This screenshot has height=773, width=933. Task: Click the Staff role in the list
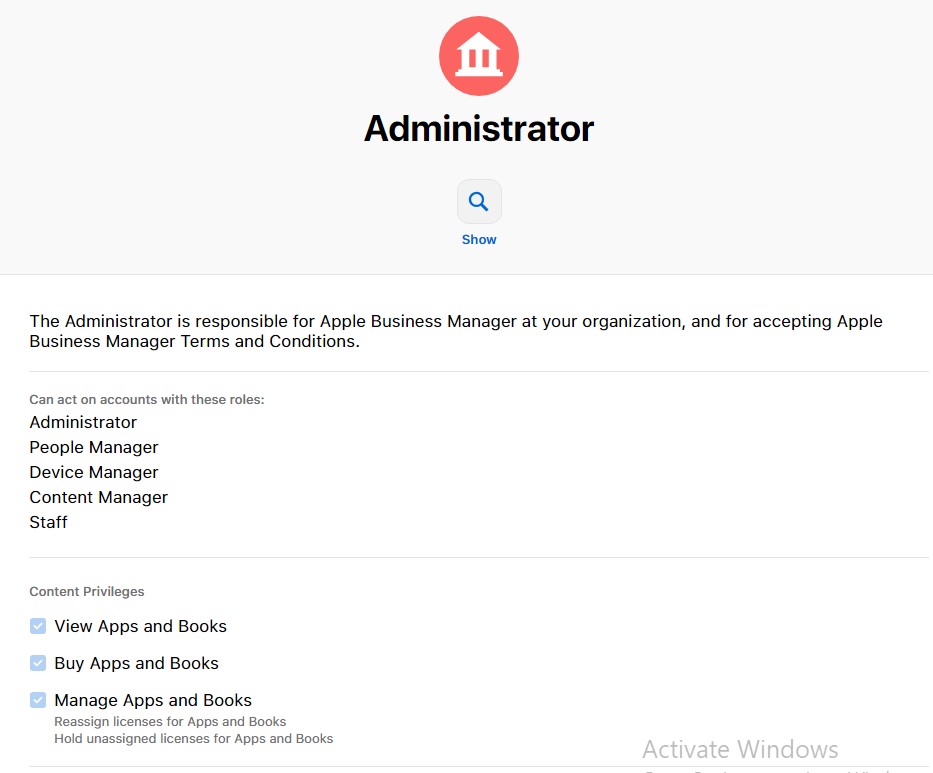click(48, 522)
